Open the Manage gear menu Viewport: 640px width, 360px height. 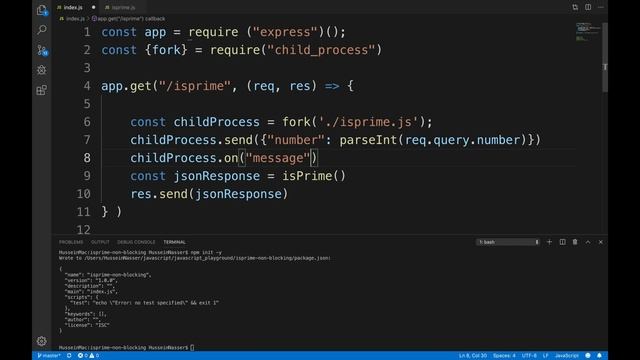point(42,341)
